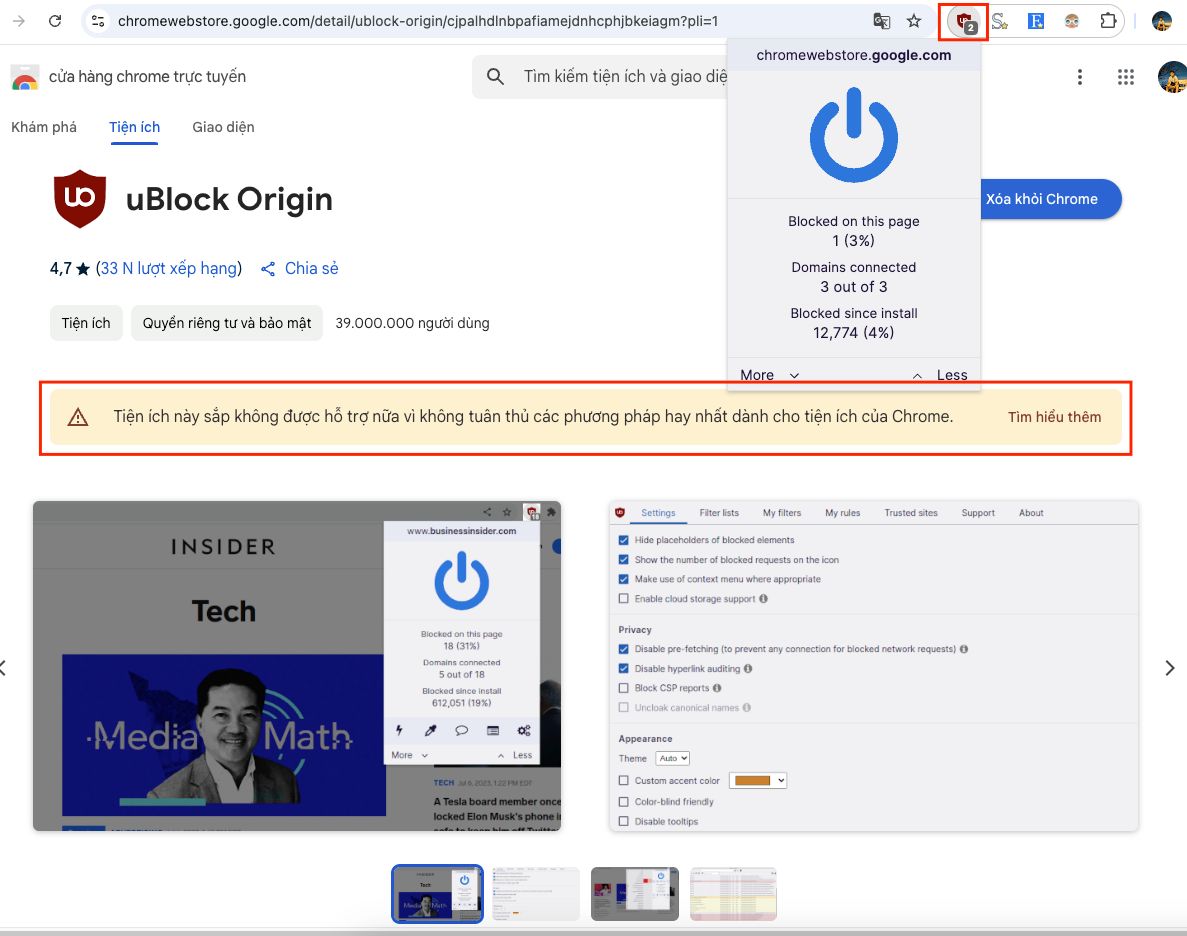Open the Tiện ích tab

(135, 127)
